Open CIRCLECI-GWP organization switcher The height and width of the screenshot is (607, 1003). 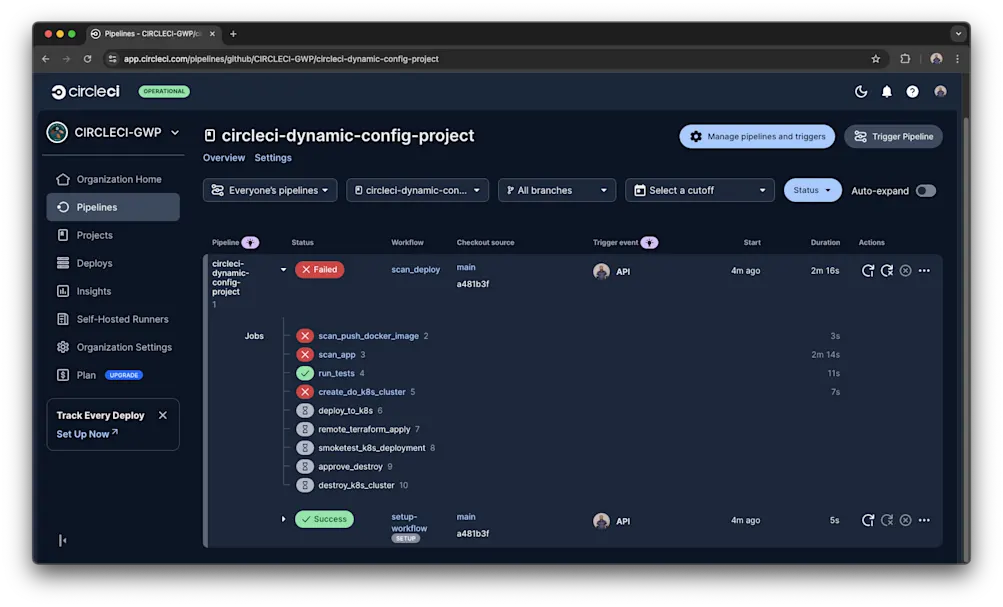(x=113, y=132)
